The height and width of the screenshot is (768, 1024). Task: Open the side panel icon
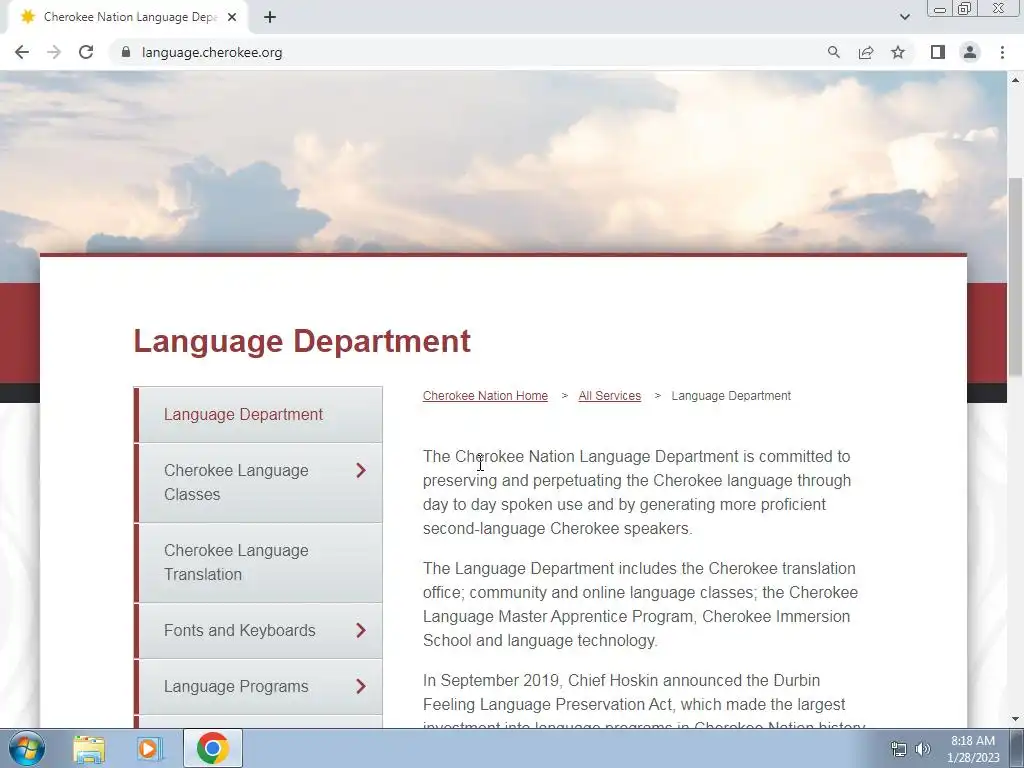point(938,52)
